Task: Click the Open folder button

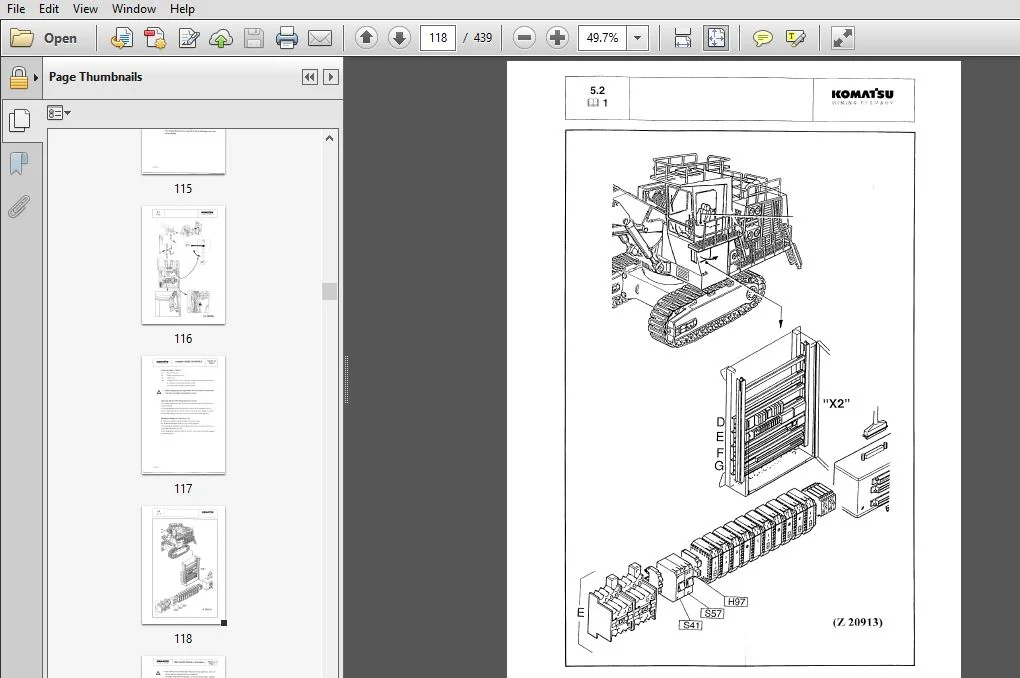Action: [x=44, y=38]
